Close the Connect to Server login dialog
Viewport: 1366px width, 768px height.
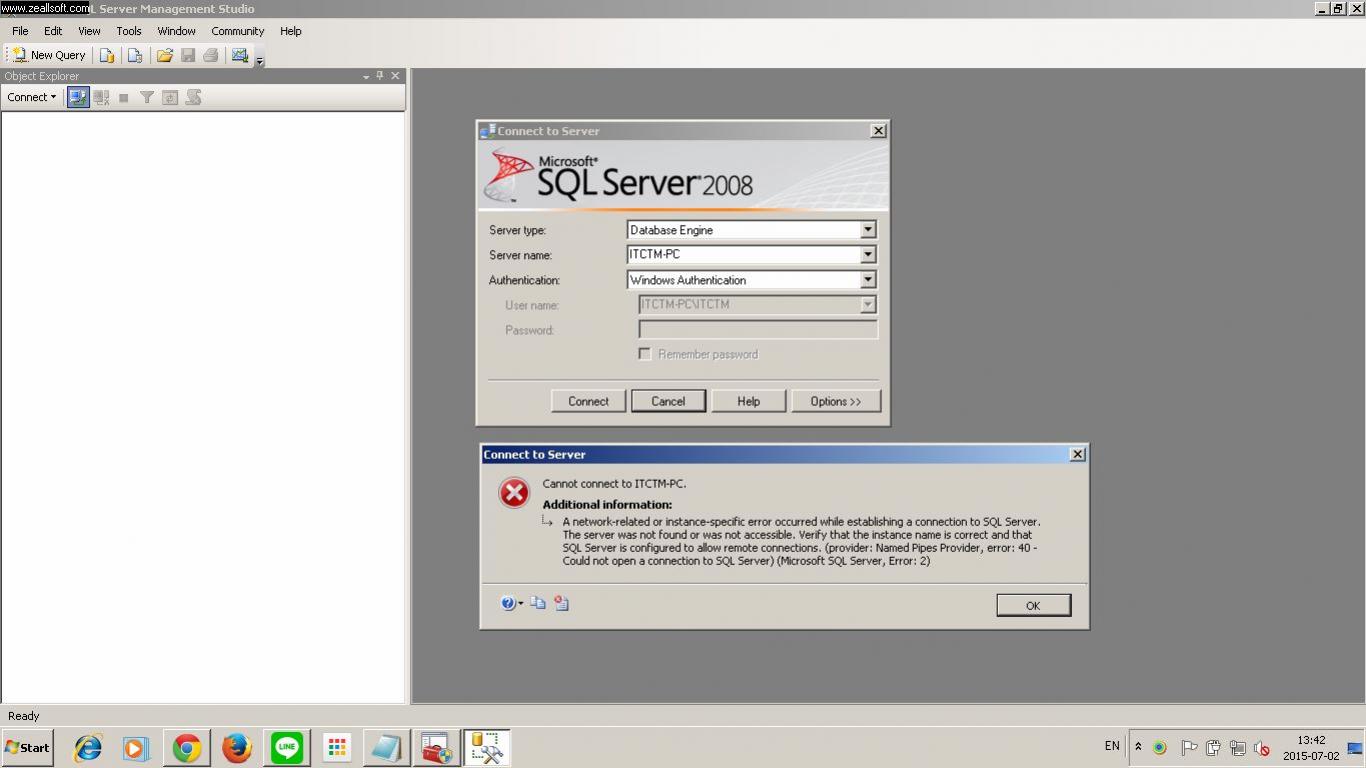pos(878,131)
